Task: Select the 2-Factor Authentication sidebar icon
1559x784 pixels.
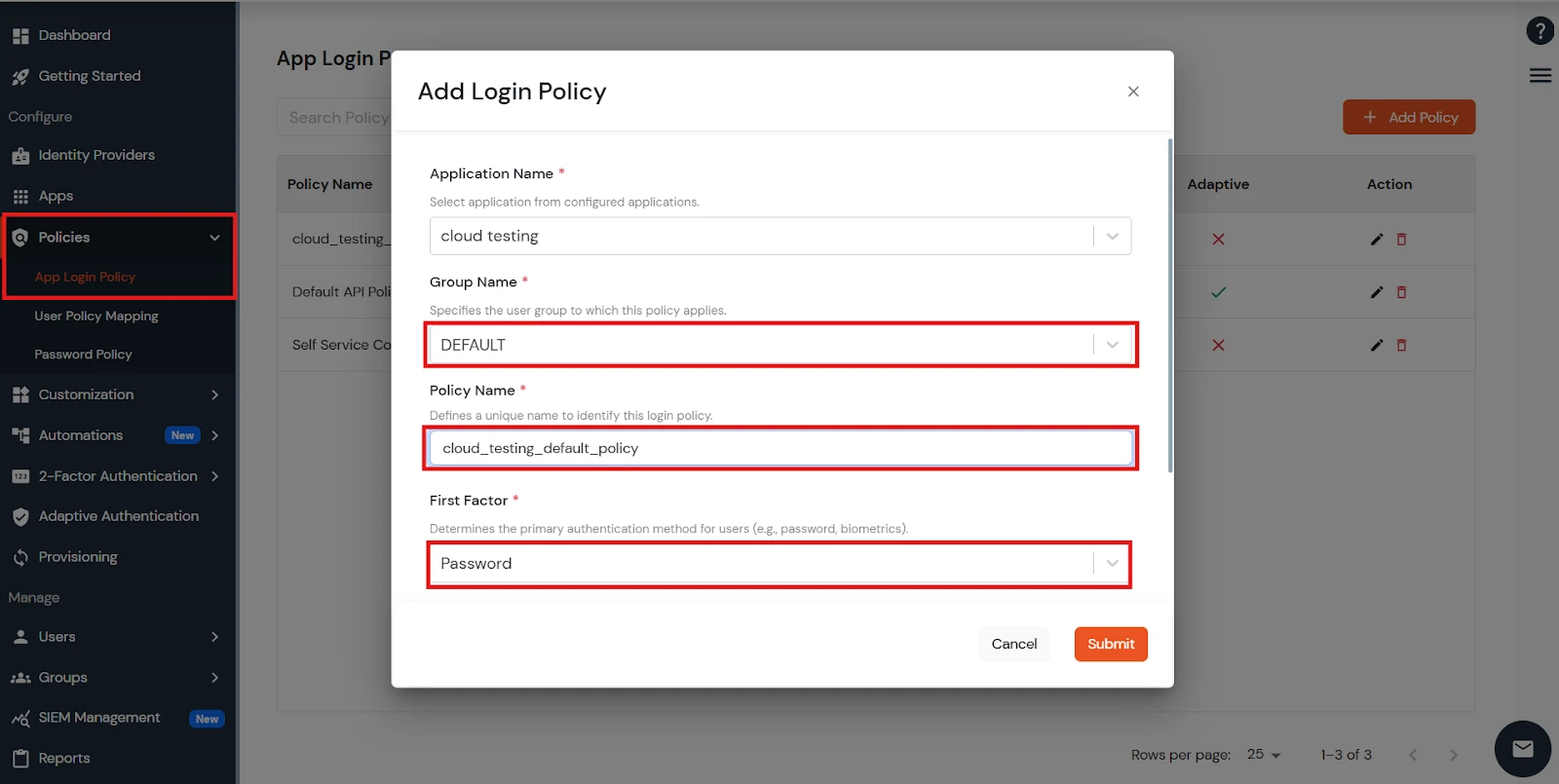Action: click(21, 475)
